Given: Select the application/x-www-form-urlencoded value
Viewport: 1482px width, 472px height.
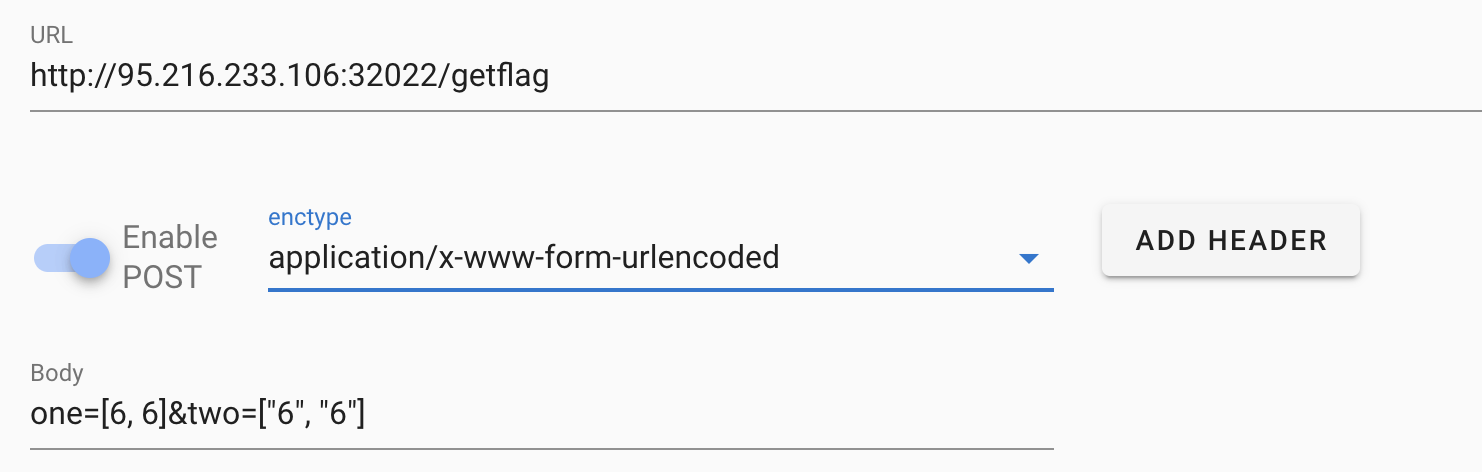Looking at the screenshot, I should pyautogui.click(x=524, y=258).
